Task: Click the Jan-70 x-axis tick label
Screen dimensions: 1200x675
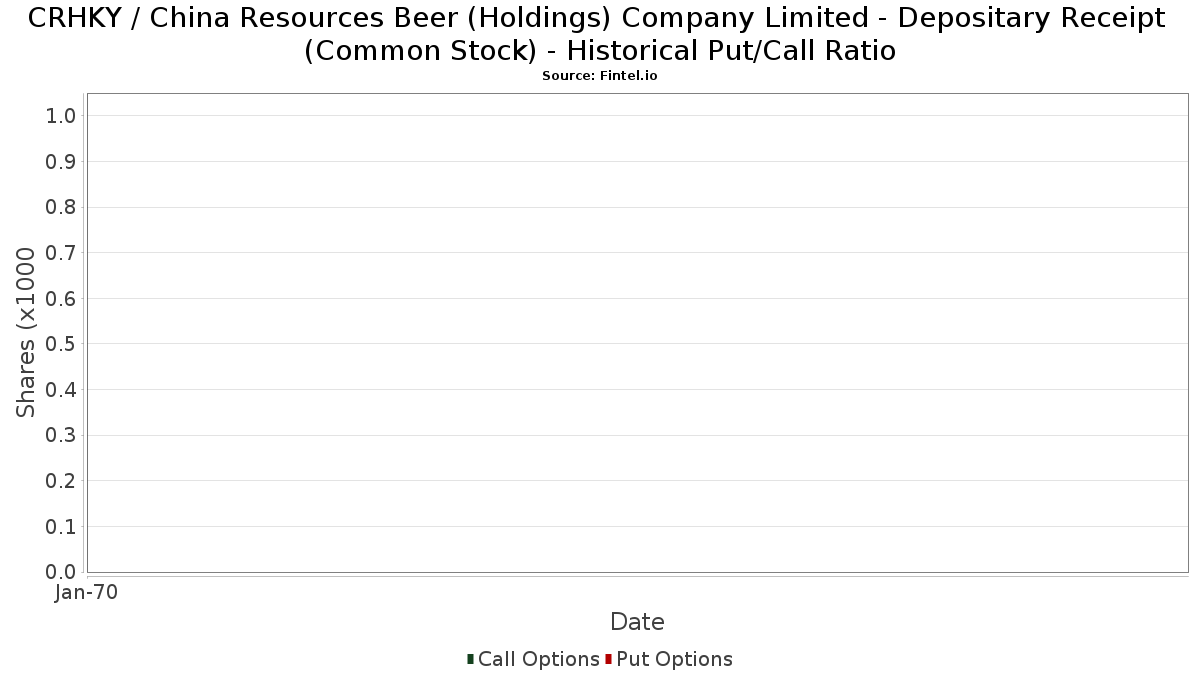Action: pos(87,593)
